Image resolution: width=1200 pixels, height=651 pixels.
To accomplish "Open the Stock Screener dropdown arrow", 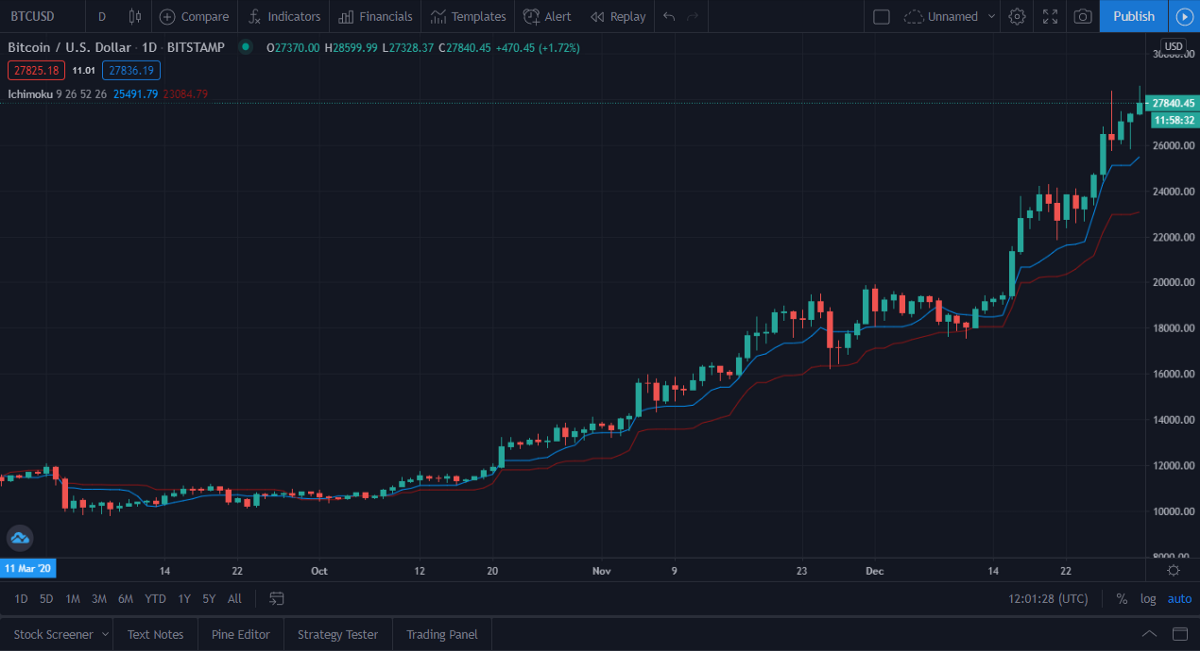I will coord(105,634).
